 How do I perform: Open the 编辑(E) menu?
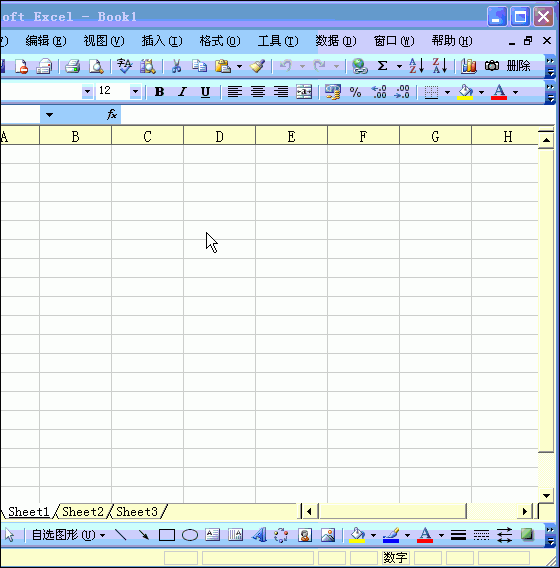click(x=46, y=41)
